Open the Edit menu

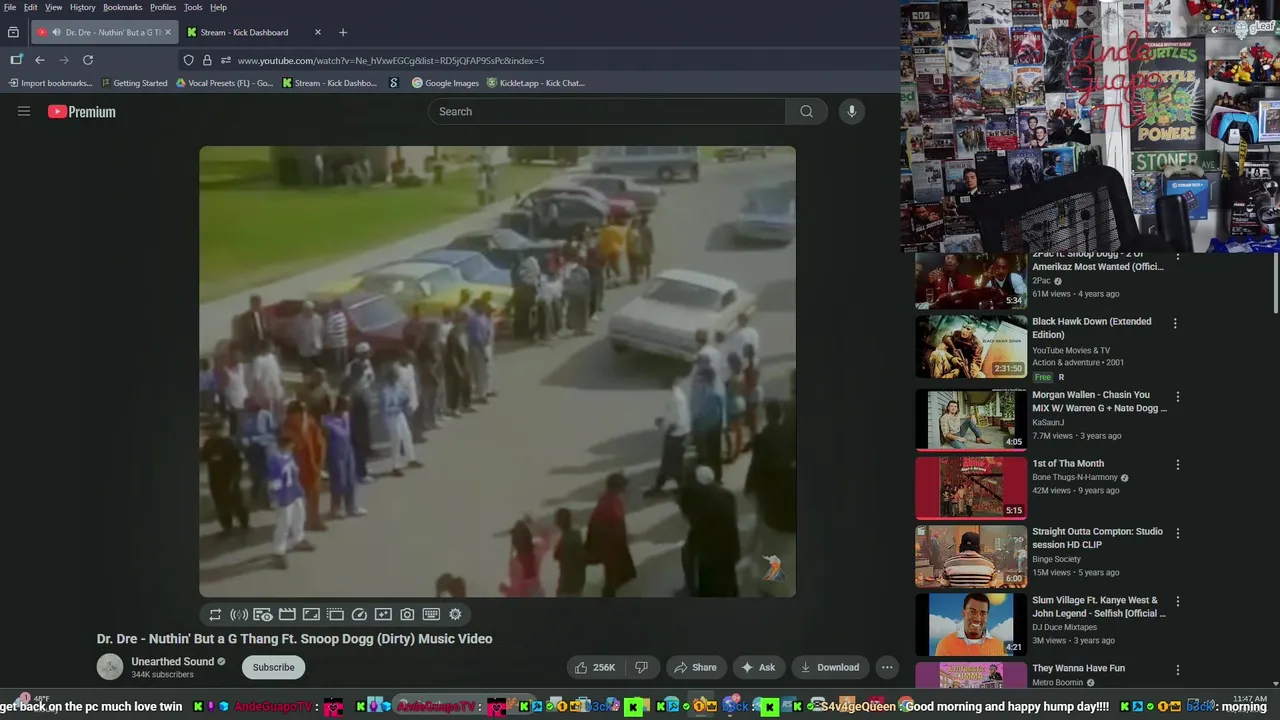click(x=31, y=7)
